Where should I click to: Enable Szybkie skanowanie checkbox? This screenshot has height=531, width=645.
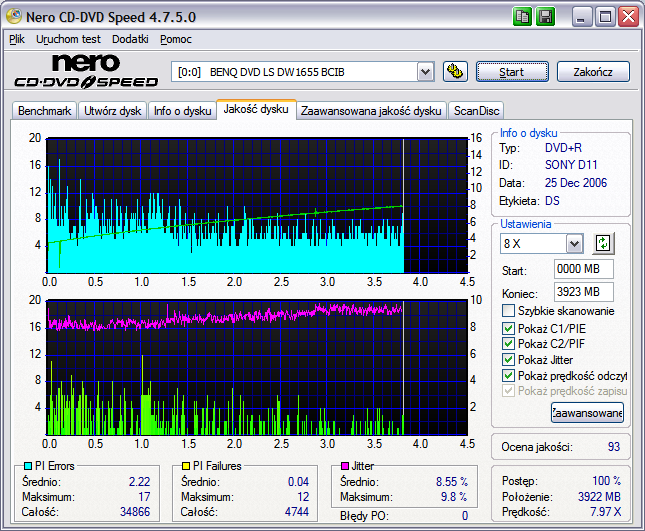[x=508, y=311]
